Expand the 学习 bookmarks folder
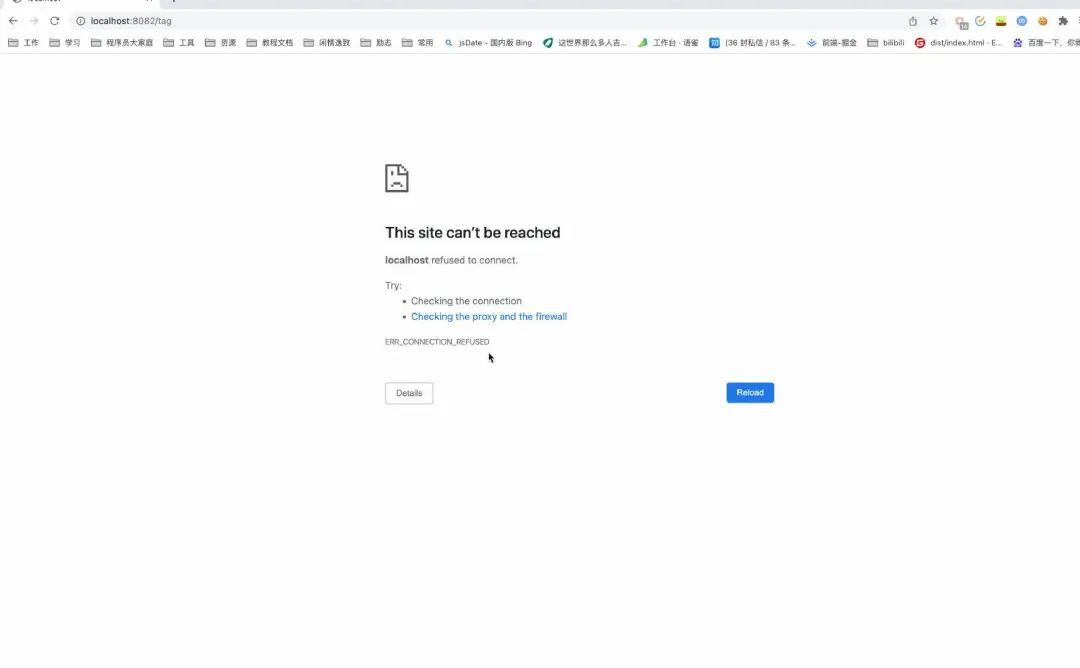This screenshot has height=668, width=1080. 65,43
